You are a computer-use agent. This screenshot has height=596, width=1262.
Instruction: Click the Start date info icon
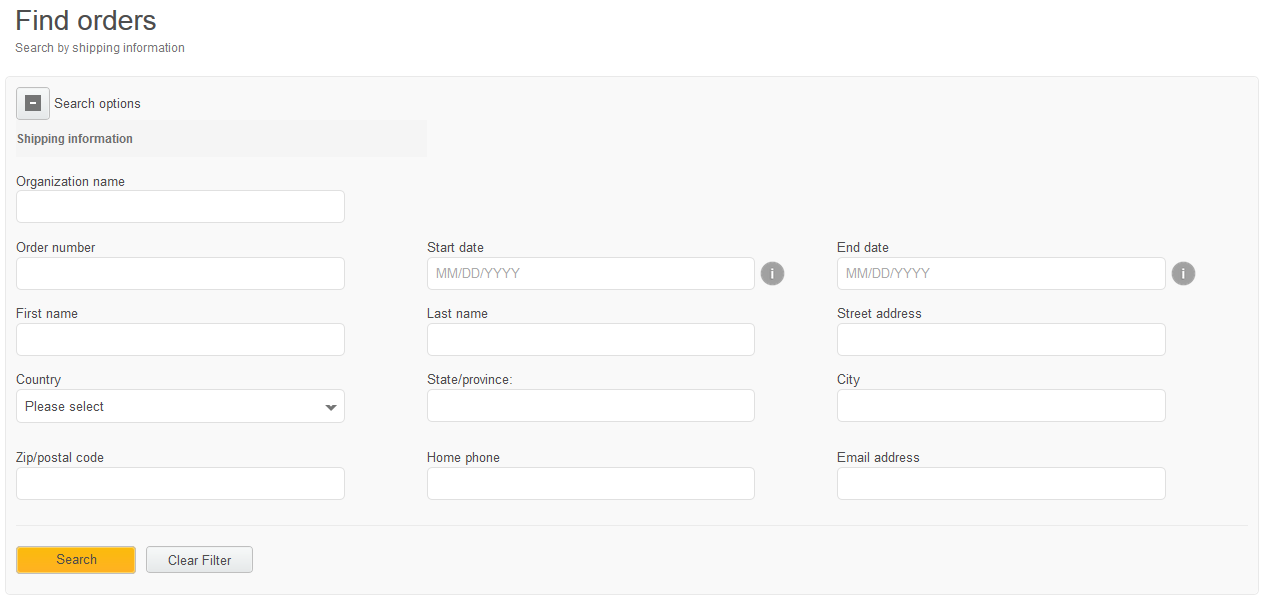pyautogui.click(x=772, y=273)
